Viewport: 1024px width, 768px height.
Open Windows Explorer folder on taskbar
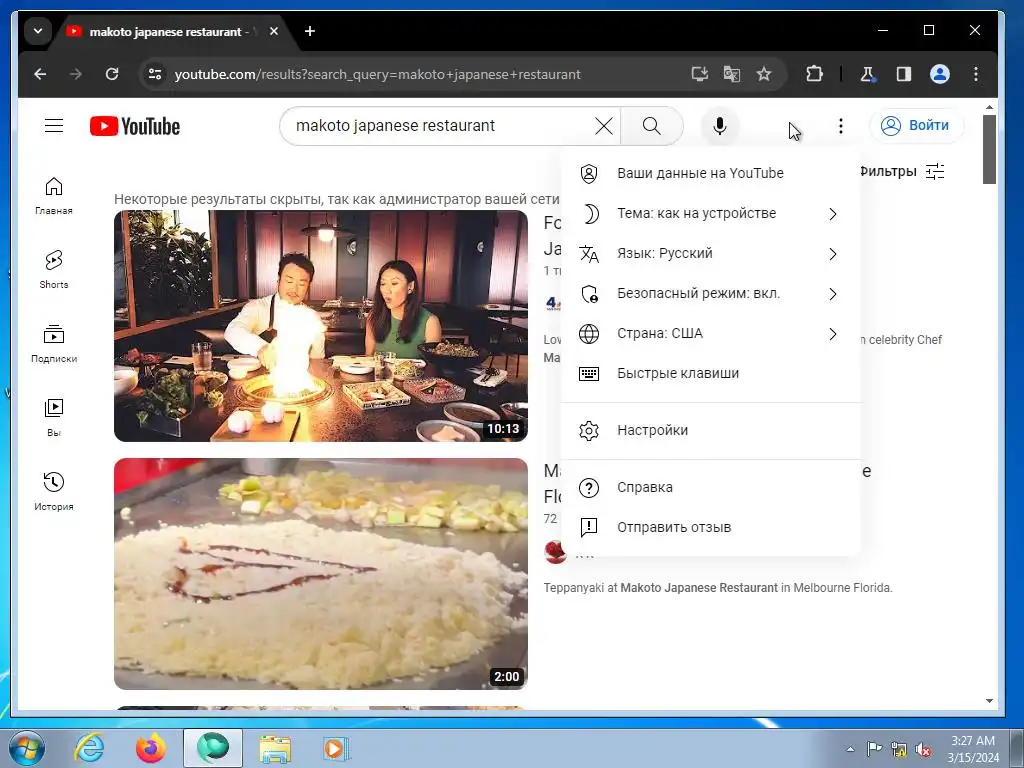tap(276, 748)
